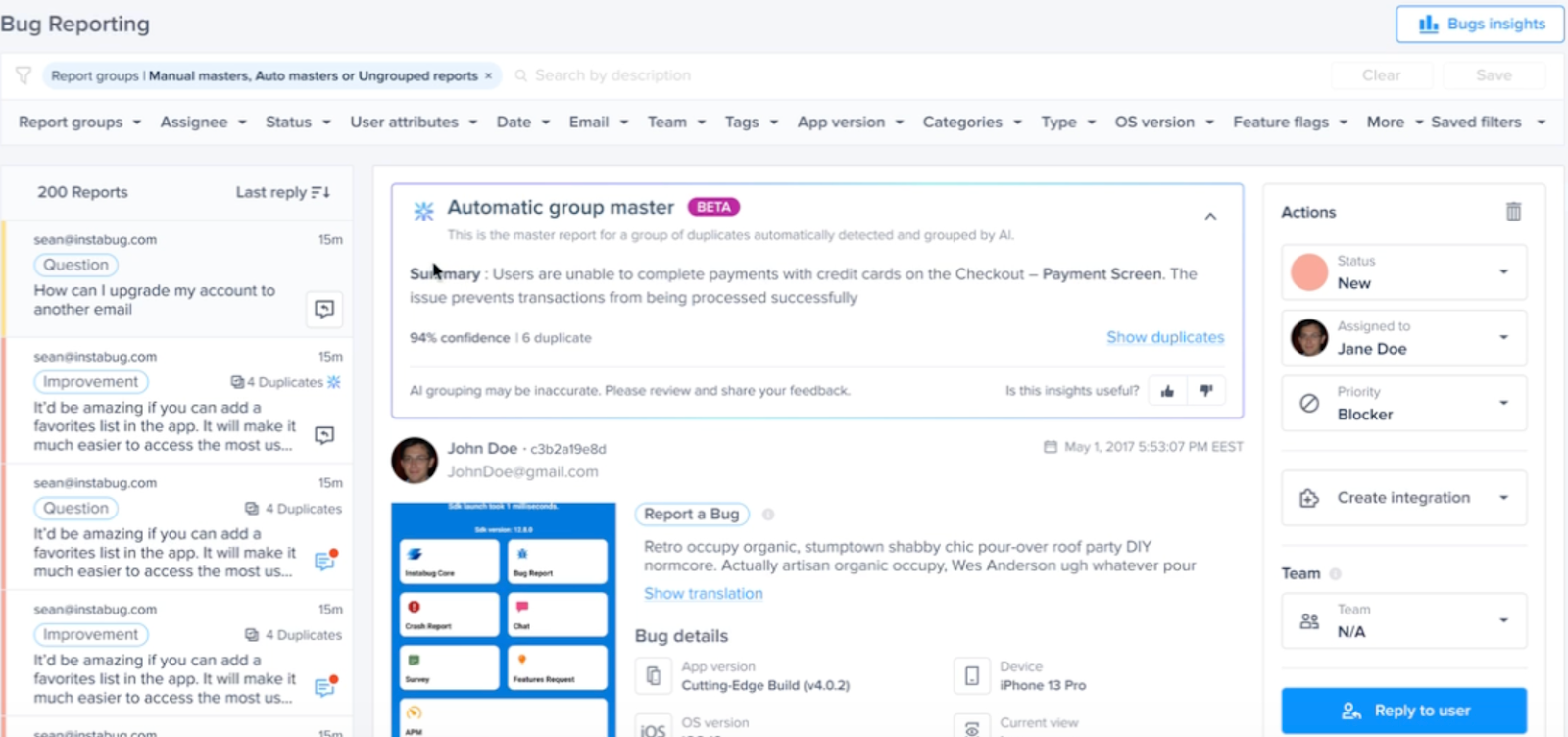Image resolution: width=1568 pixels, height=737 pixels.
Task: Click the calendar icon beside report date
Action: (x=1051, y=447)
